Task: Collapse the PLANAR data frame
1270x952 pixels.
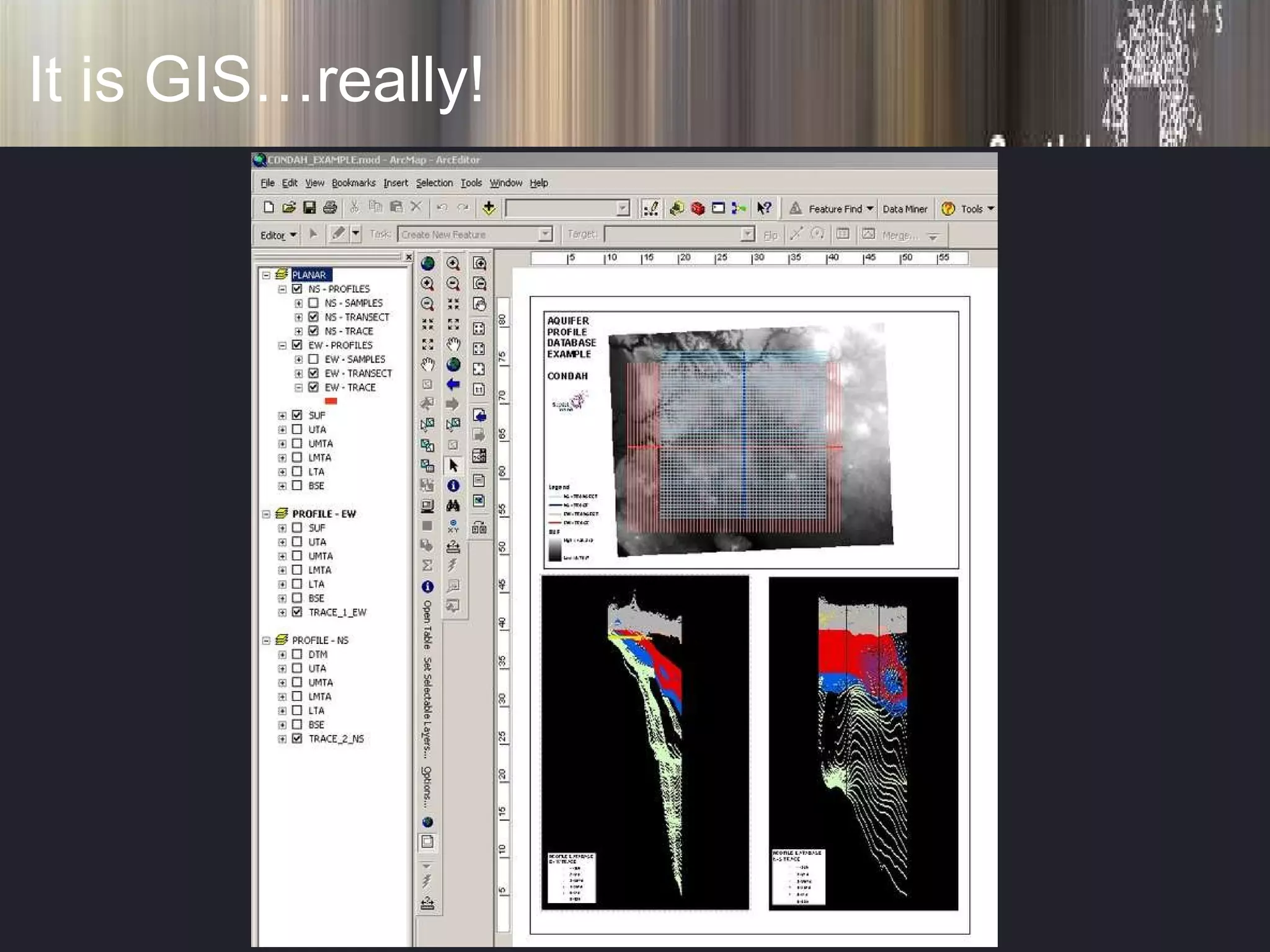Action: click(266, 275)
